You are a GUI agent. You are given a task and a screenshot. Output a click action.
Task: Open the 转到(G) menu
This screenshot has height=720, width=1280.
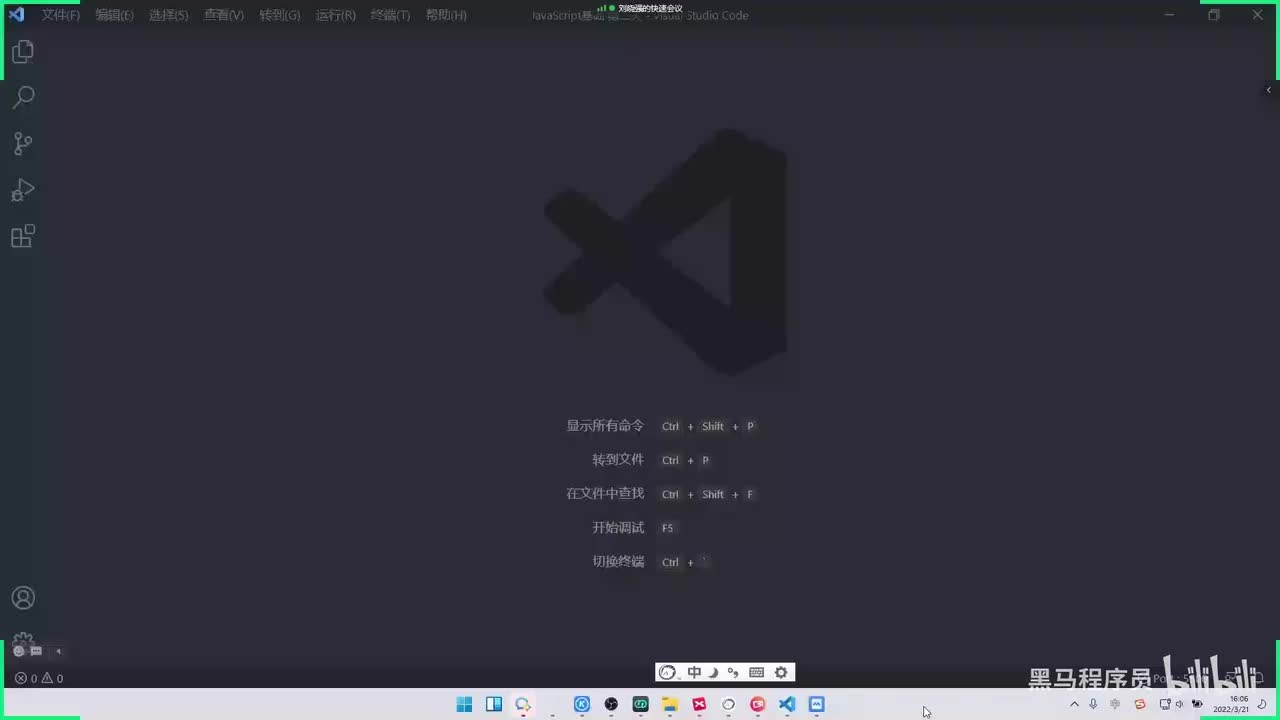(279, 15)
